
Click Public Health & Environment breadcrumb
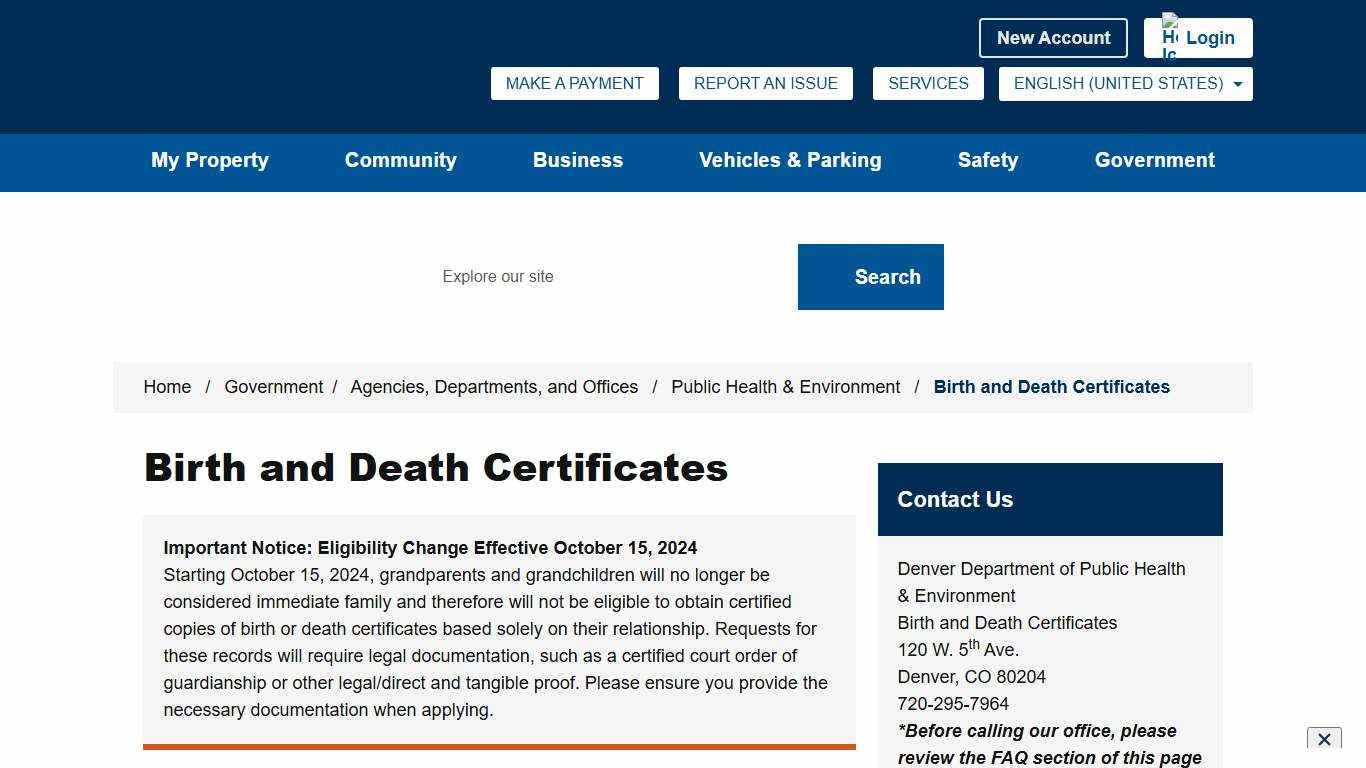click(785, 387)
